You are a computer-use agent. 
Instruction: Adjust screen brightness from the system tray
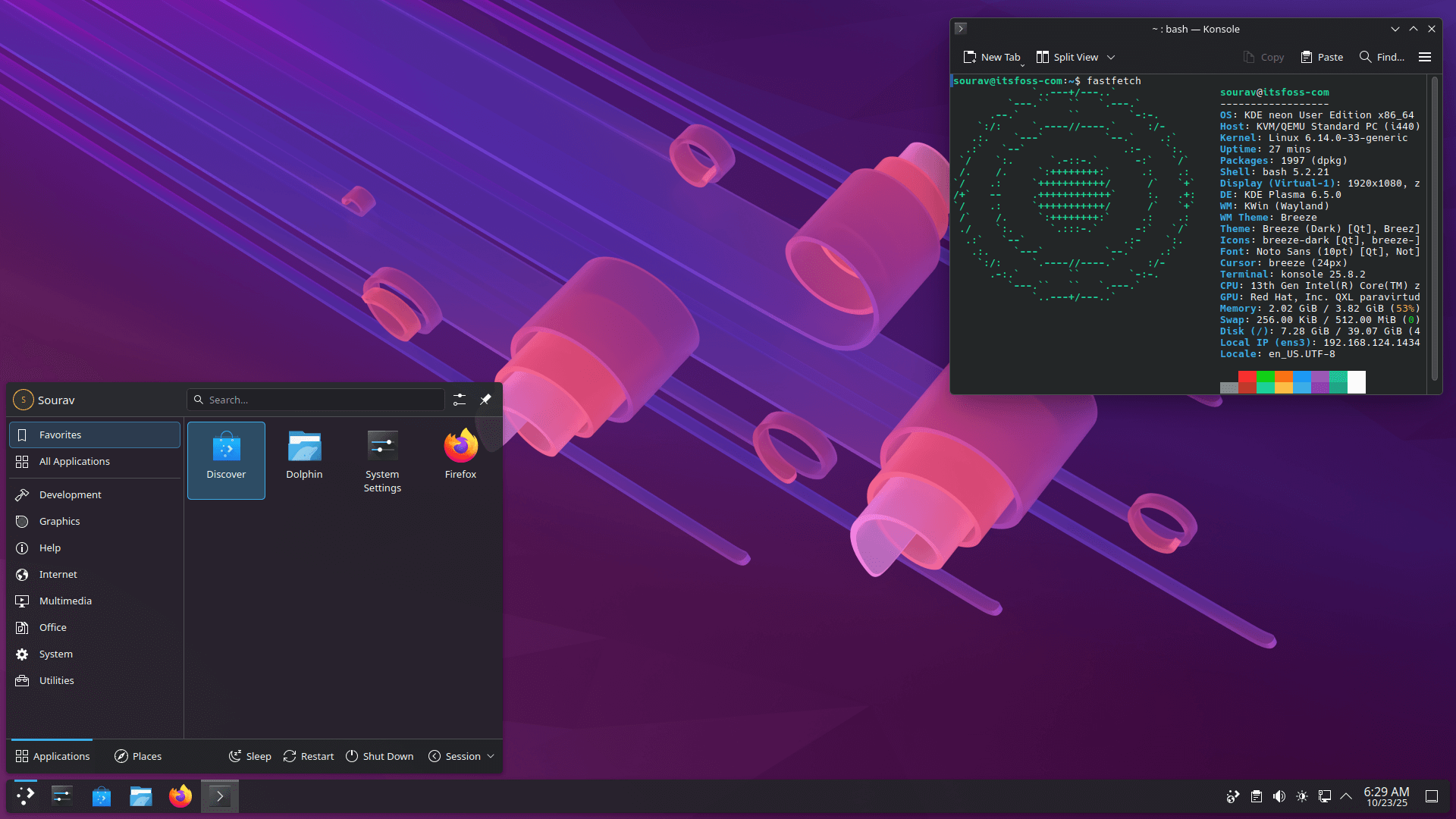[1302, 795]
